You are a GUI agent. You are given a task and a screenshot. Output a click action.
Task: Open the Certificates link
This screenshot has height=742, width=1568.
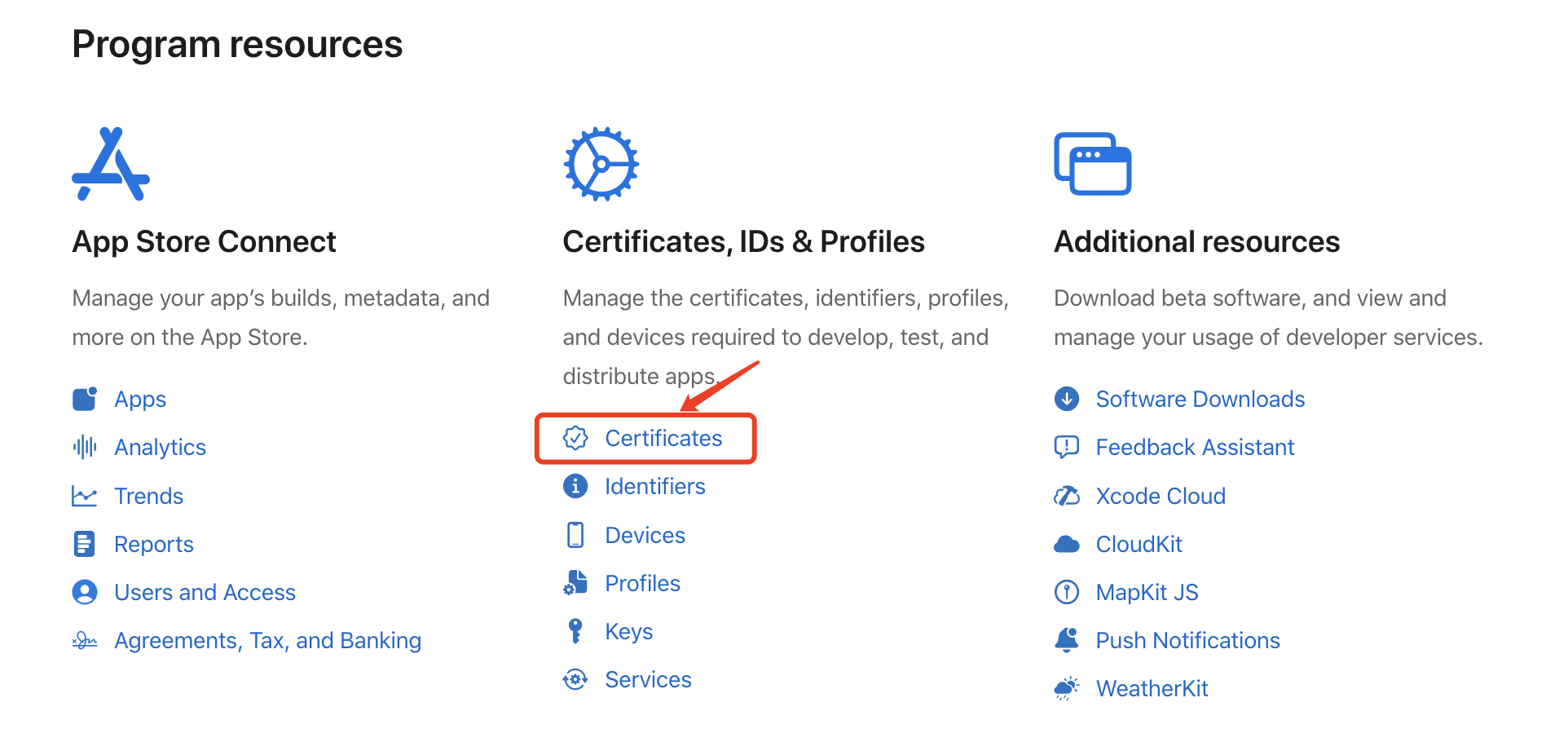663,439
